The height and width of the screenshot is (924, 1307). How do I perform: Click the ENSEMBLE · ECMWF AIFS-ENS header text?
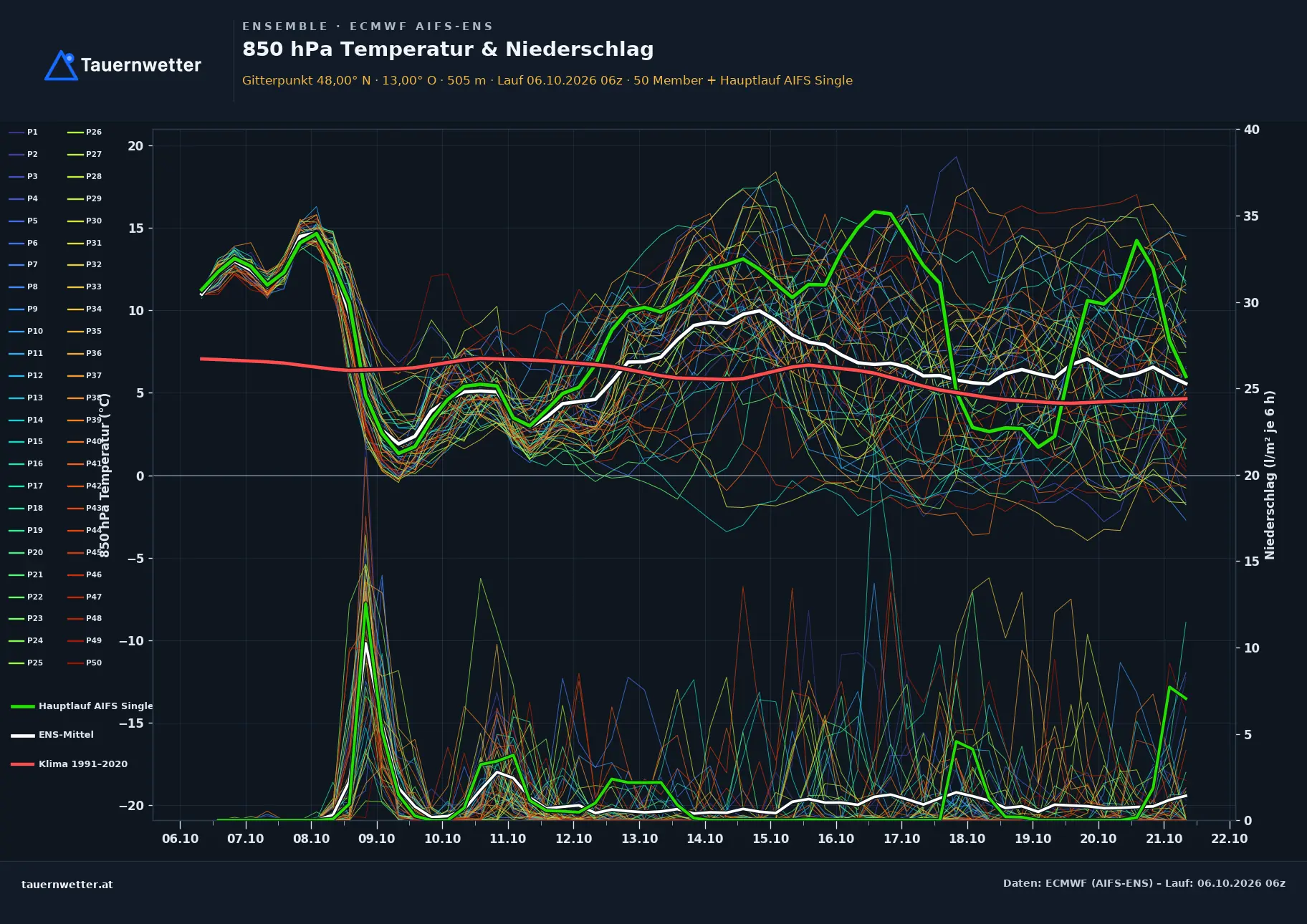click(368, 27)
